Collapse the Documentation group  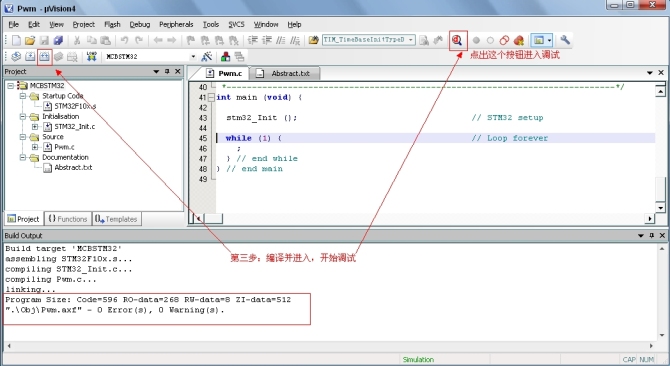23,158
